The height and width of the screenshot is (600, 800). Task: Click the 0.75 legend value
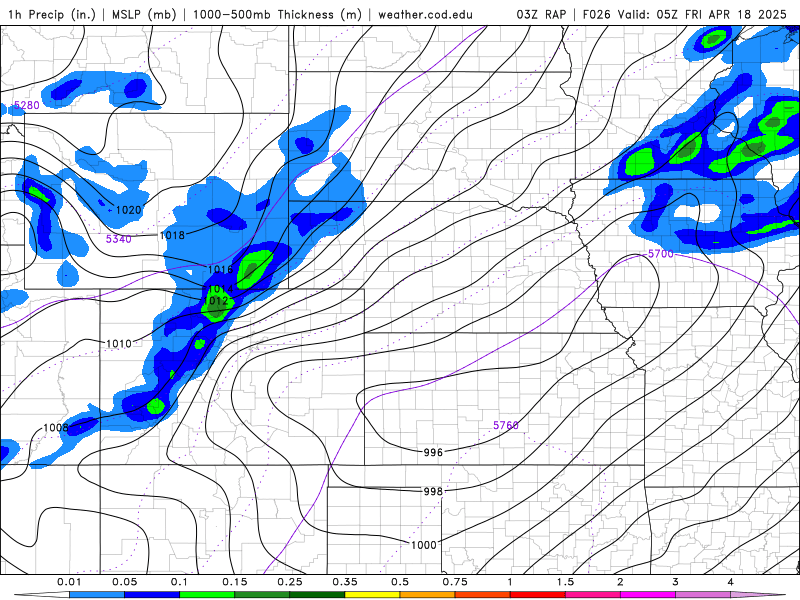[x=455, y=582]
